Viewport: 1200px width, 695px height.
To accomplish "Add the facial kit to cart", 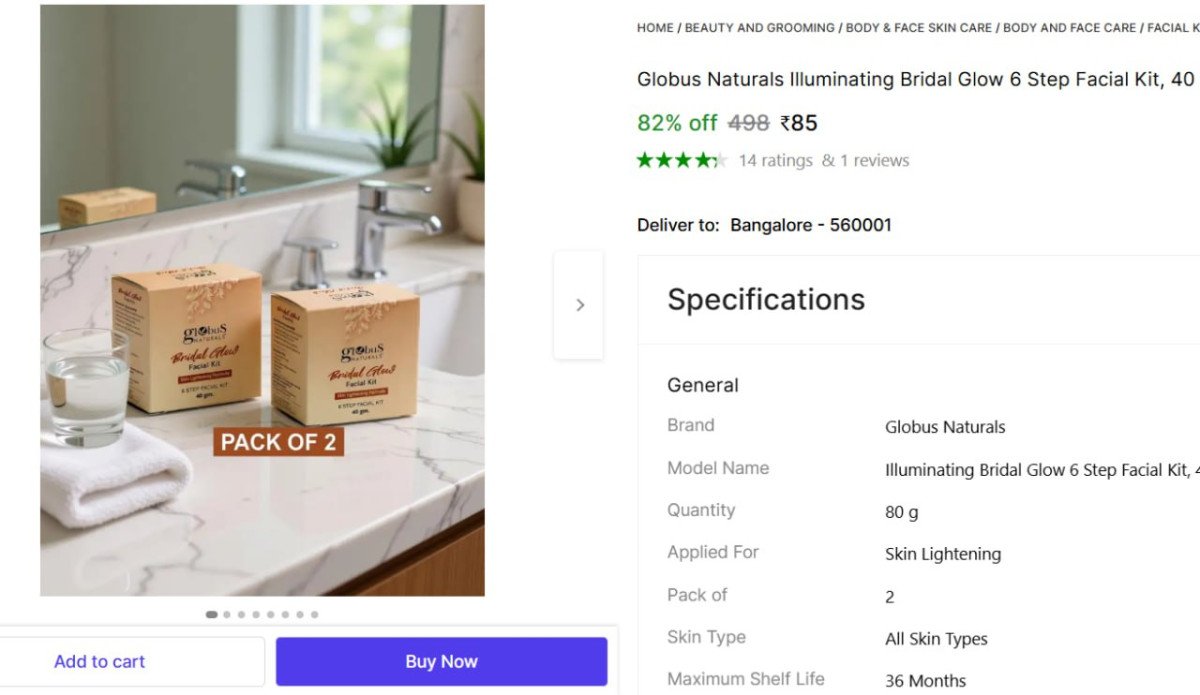I will pos(99,662).
